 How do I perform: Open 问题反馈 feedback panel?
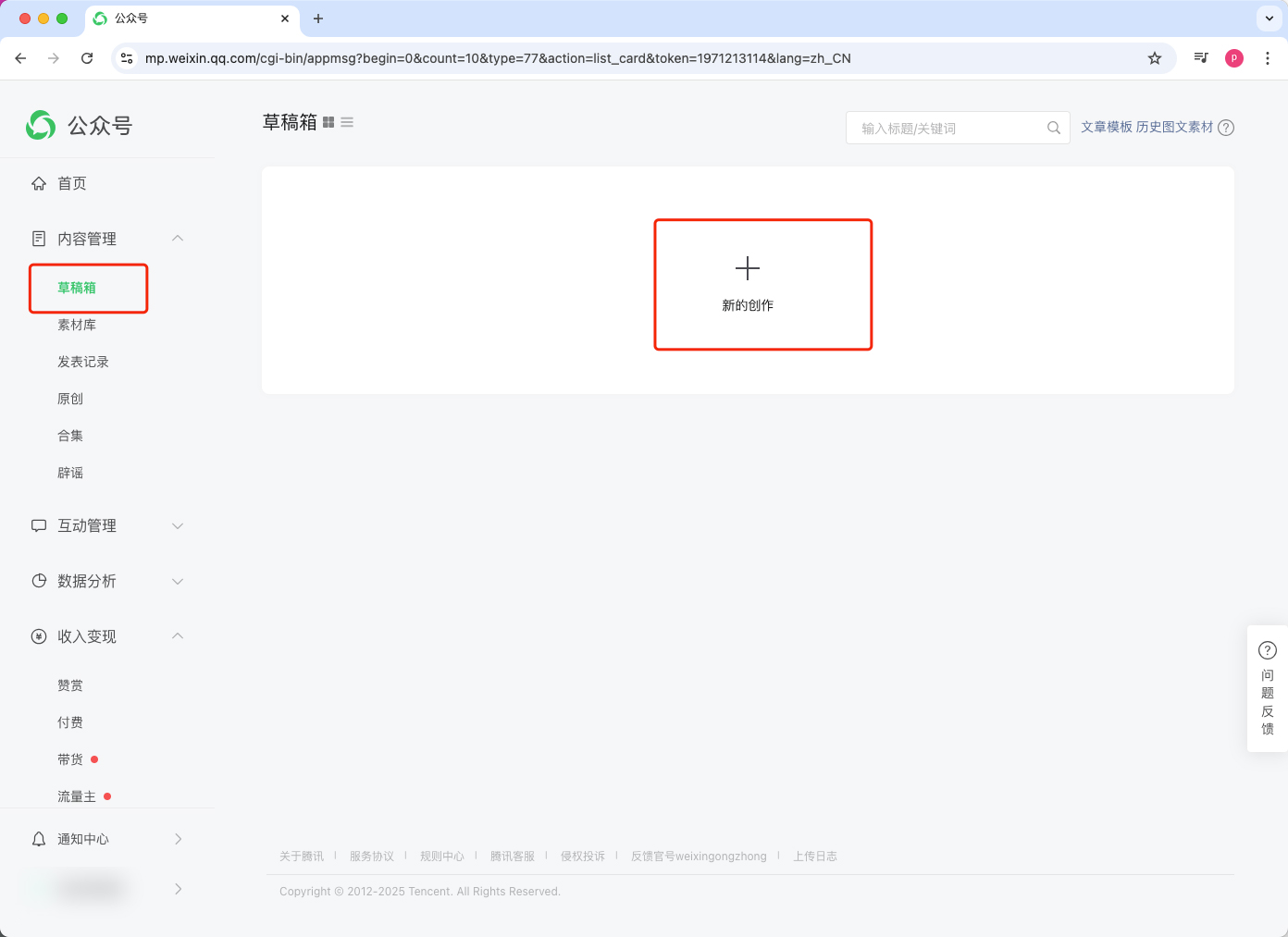[1267, 689]
